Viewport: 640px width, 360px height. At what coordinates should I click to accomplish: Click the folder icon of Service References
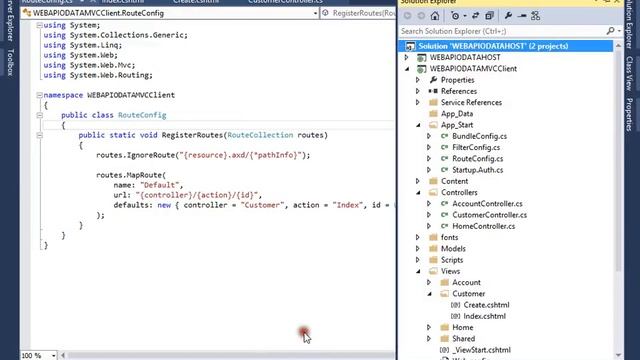[433, 102]
